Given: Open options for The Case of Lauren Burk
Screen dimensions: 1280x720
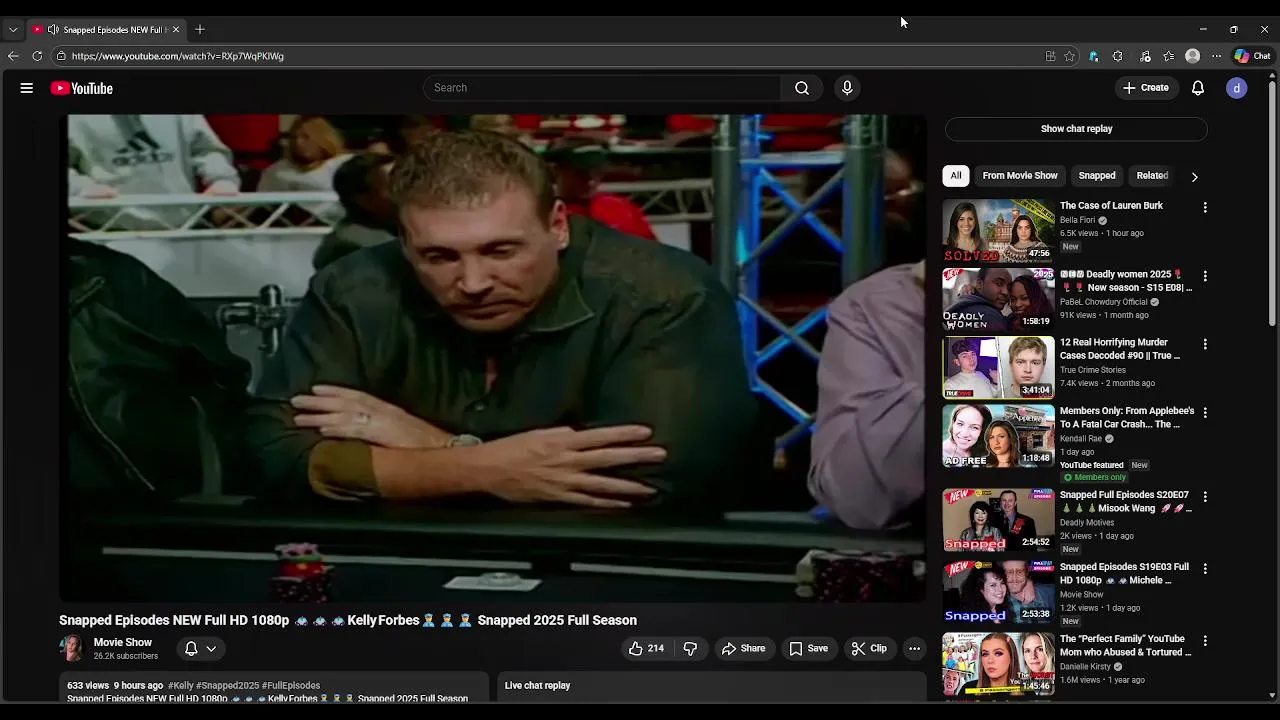Looking at the screenshot, I should coord(1205,207).
